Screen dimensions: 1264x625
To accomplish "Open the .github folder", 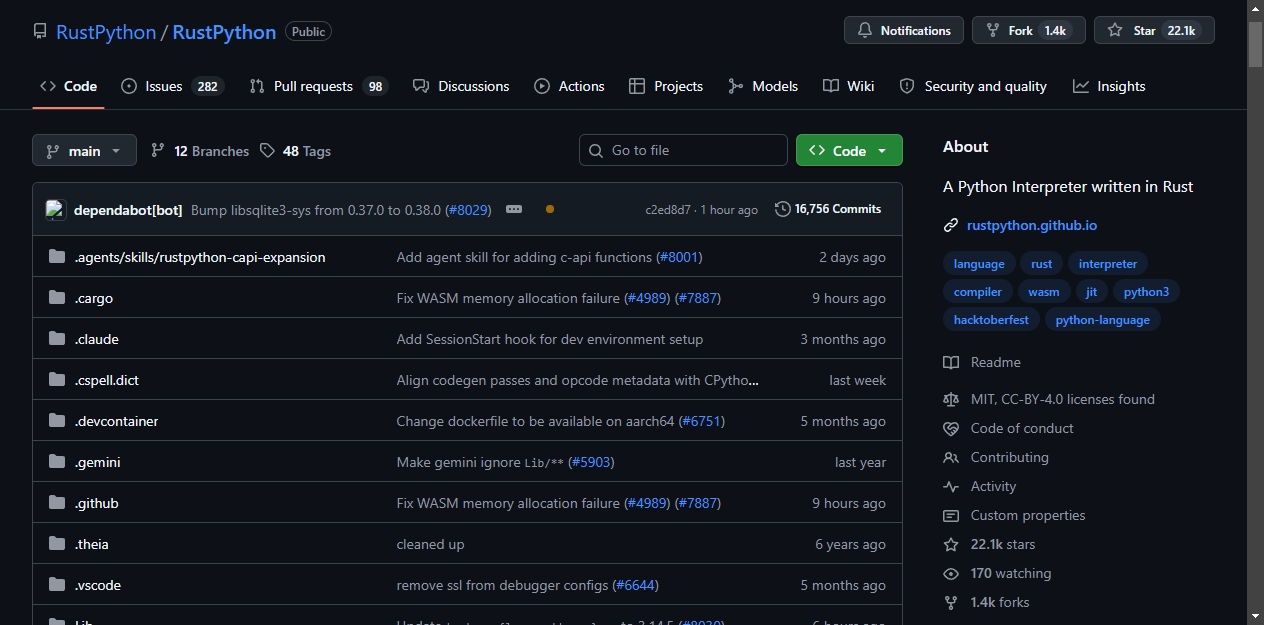I will point(96,503).
